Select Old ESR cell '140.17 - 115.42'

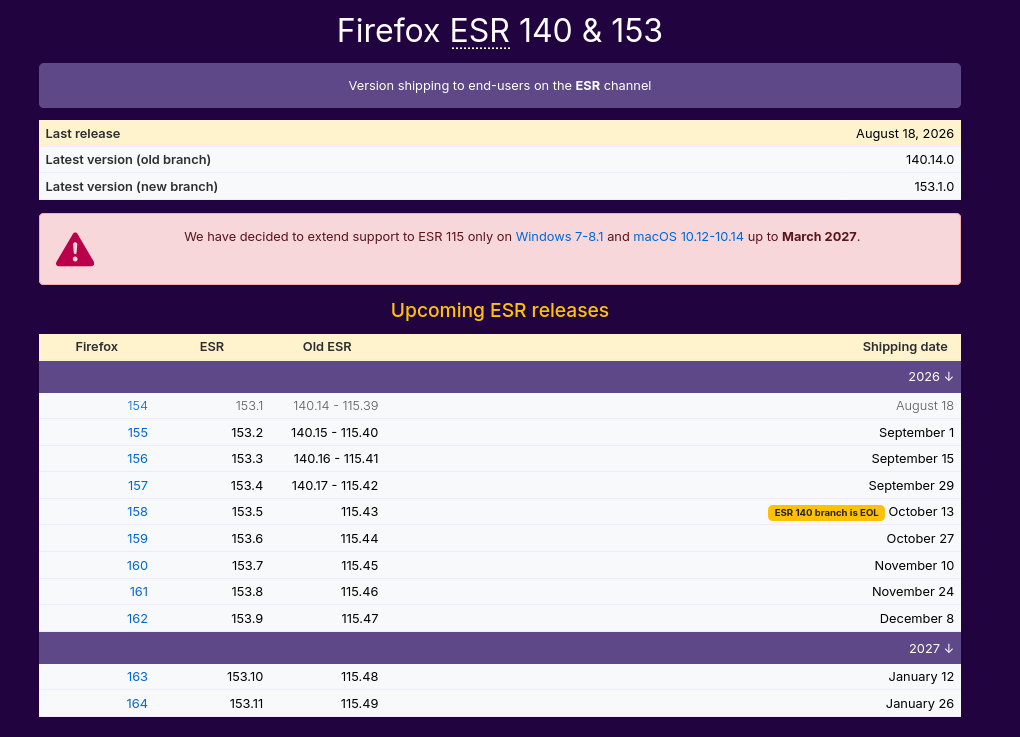coord(334,486)
